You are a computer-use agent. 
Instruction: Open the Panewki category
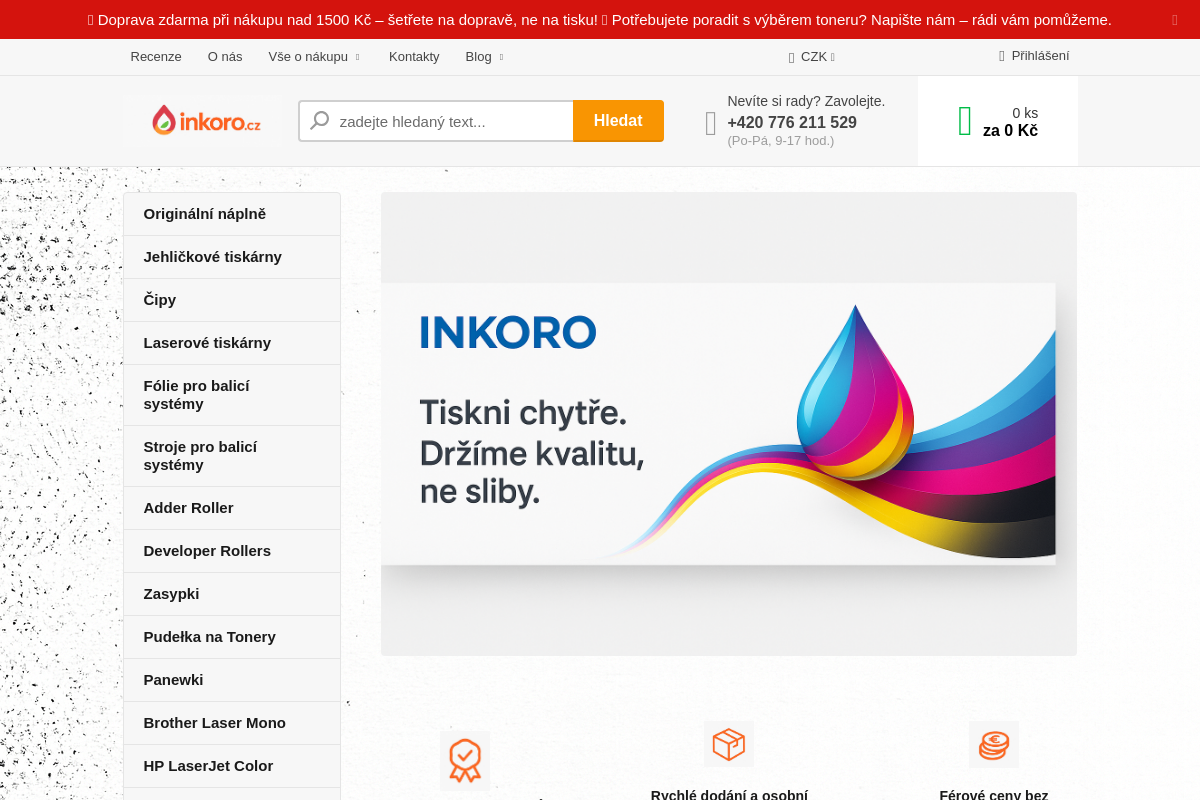232,680
